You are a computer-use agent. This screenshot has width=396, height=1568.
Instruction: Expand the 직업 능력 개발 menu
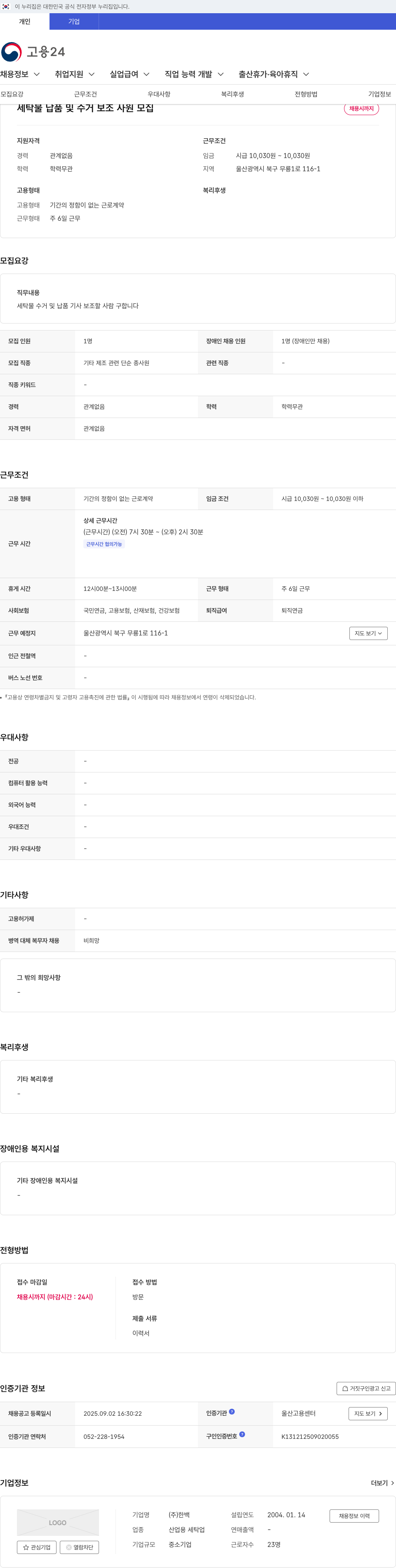(x=195, y=74)
